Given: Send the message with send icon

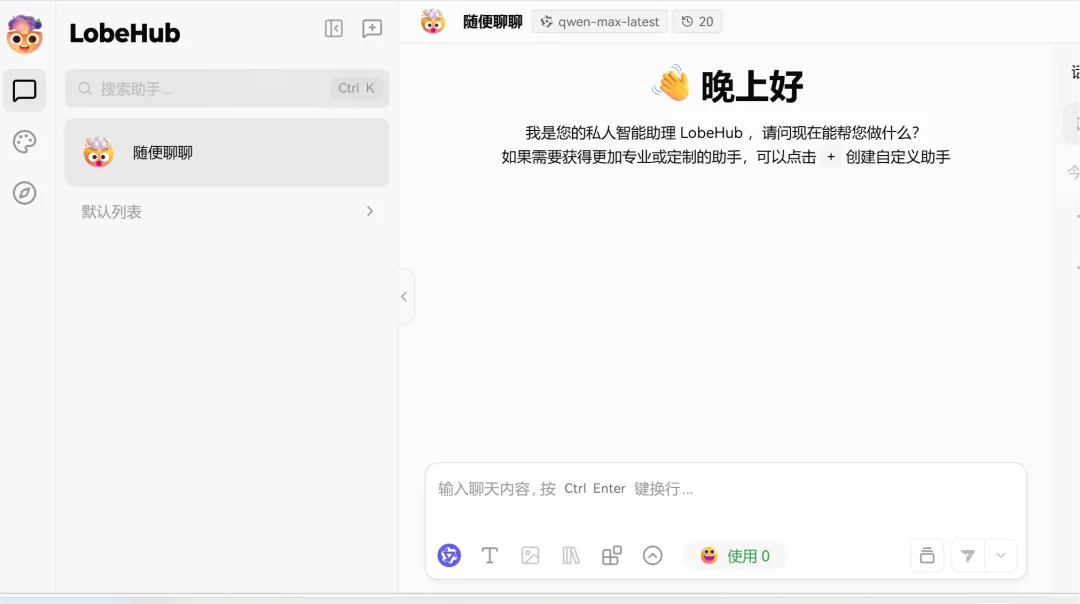Looking at the screenshot, I should tap(968, 556).
